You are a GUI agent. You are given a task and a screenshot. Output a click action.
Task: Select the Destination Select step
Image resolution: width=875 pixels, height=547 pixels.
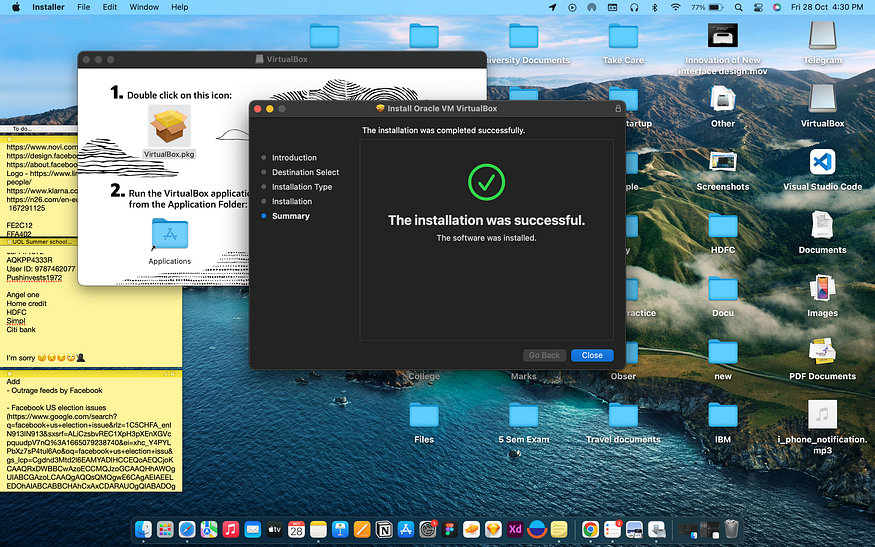pos(305,172)
